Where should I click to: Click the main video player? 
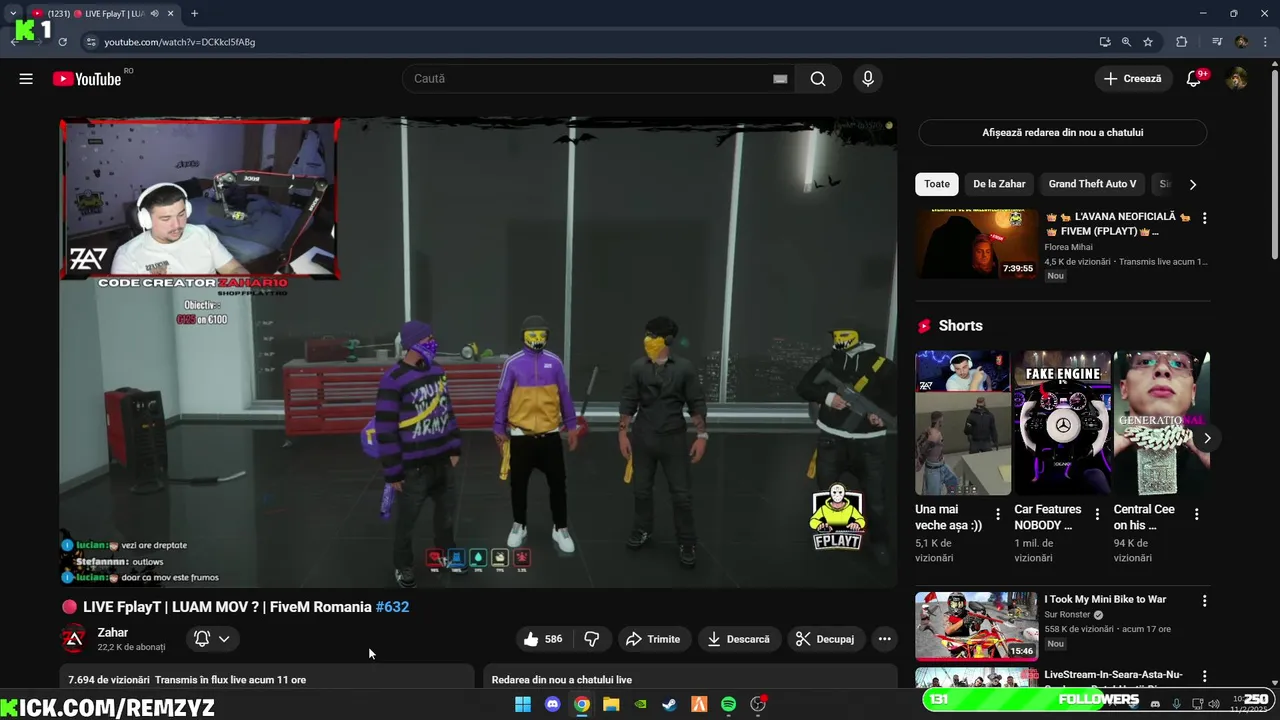click(478, 352)
